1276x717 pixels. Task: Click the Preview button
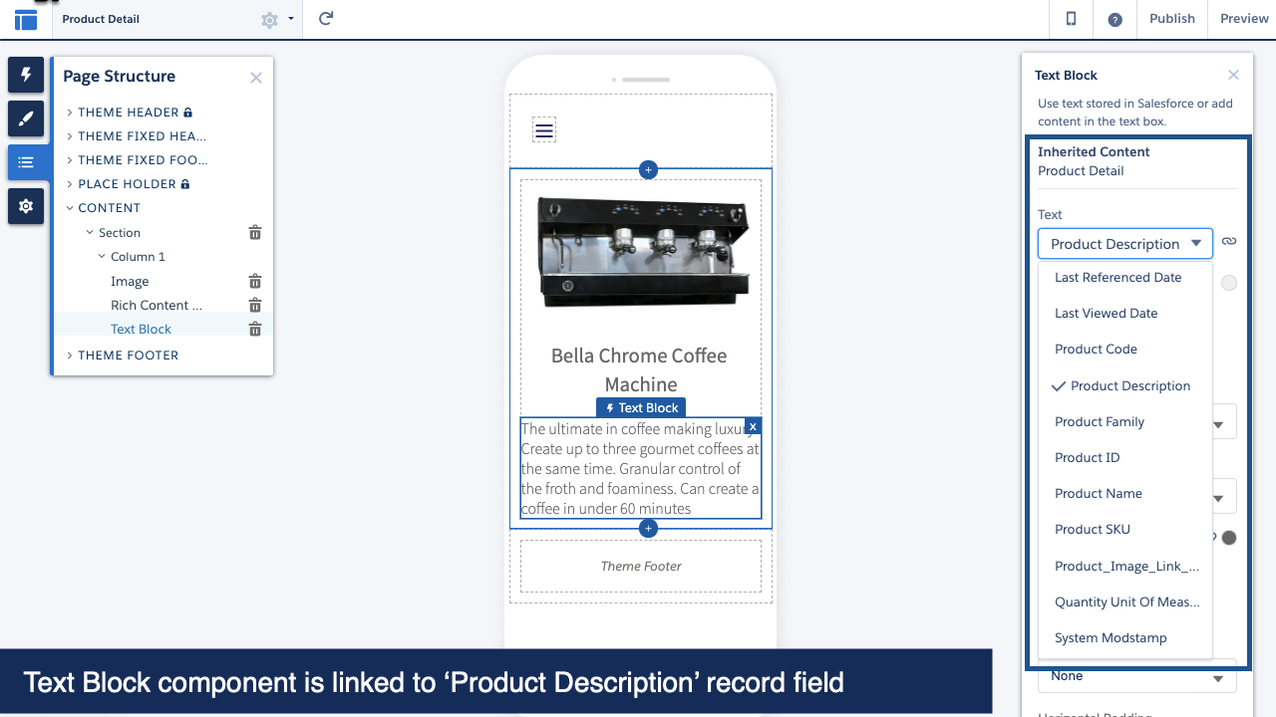click(1244, 19)
